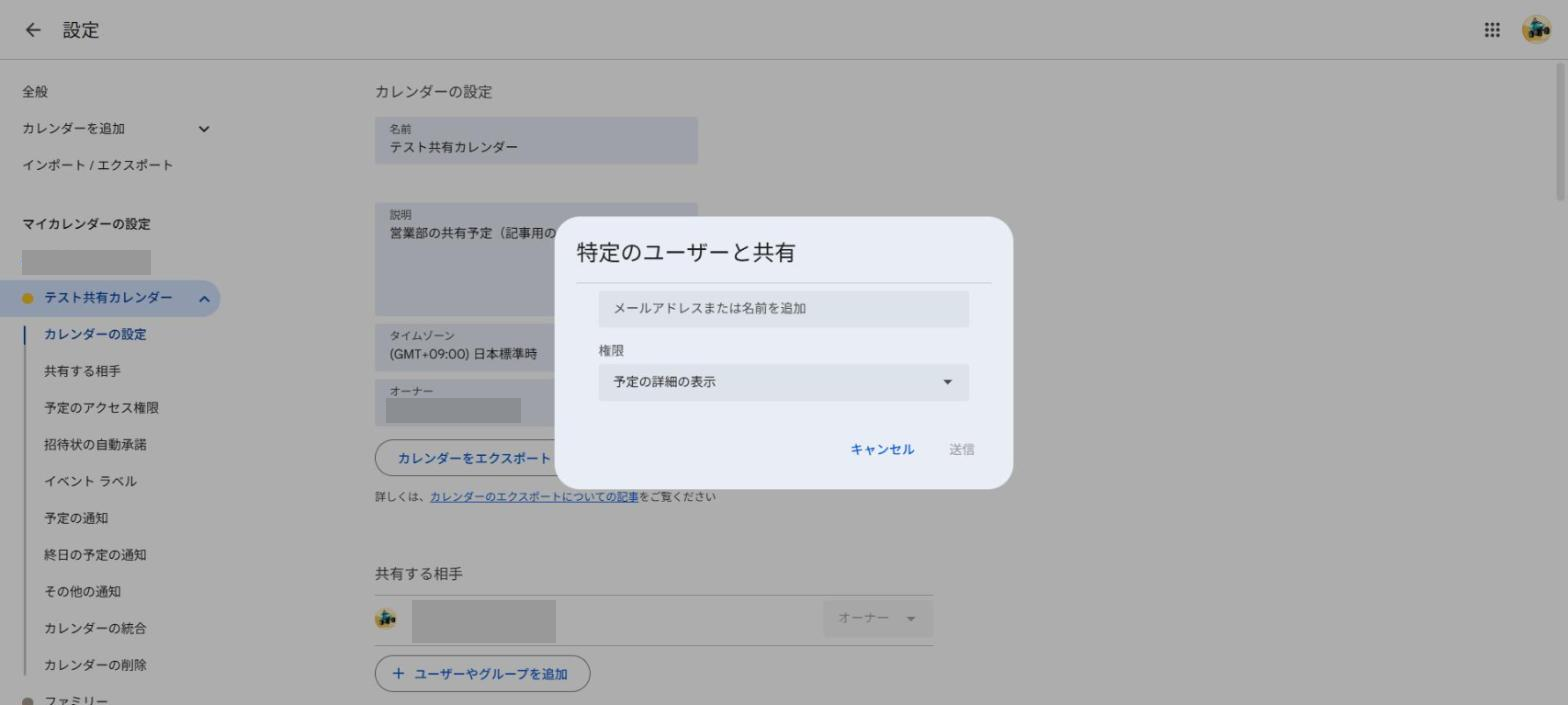Select カレンダーの削除 in the sidebar
The width and height of the screenshot is (1568, 705).
95,665
